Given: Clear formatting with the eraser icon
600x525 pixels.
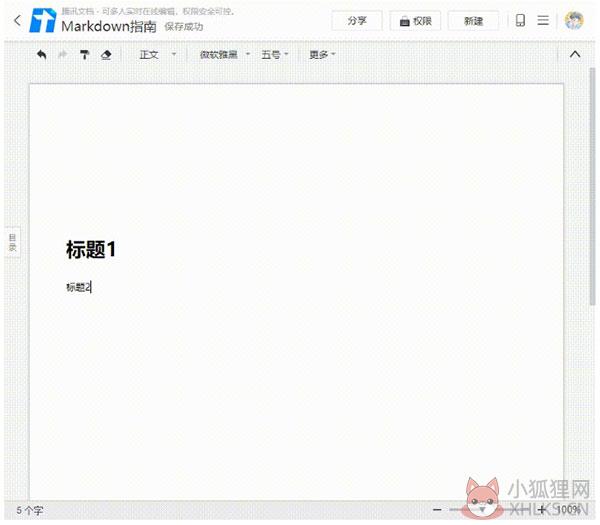Looking at the screenshot, I should click(106, 55).
